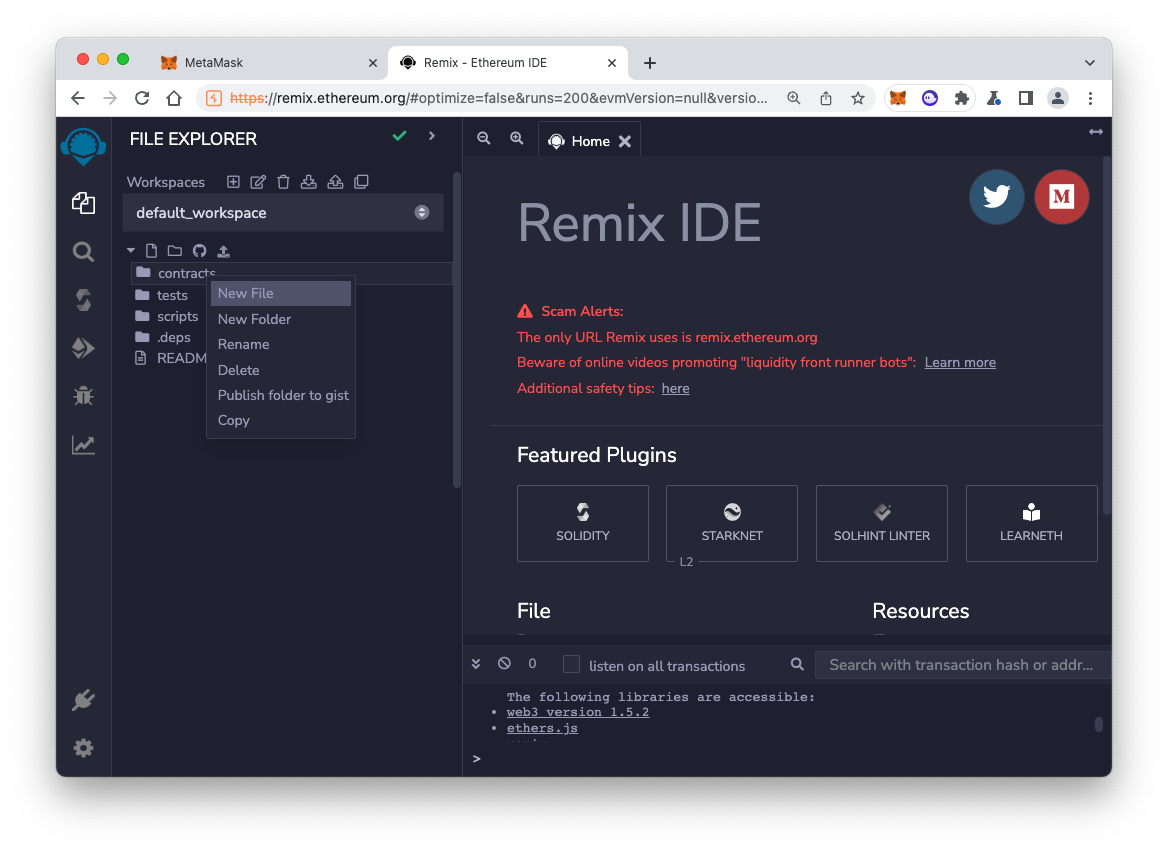Follow the Learn more link
The height and width of the screenshot is (851, 1168).
tap(960, 362)
